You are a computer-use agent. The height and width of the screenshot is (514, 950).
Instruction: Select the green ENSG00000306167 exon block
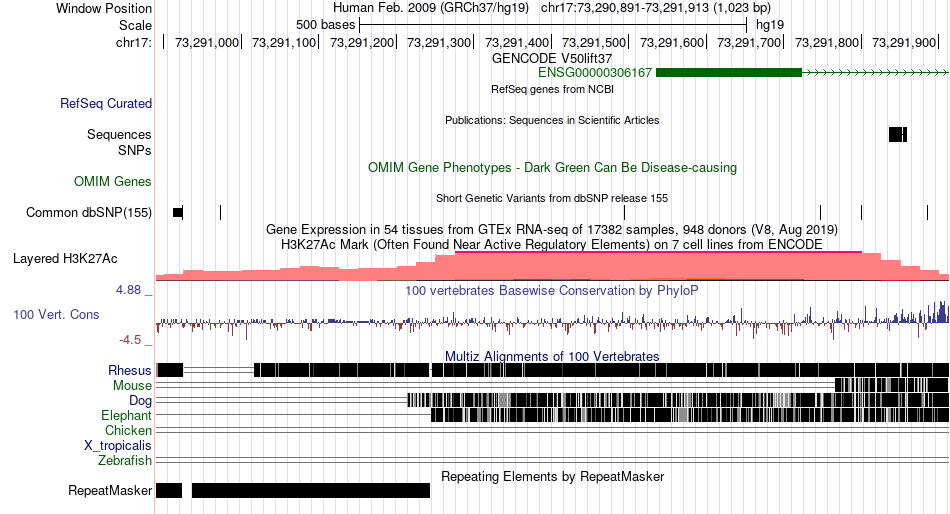click(x=729, y=73)
